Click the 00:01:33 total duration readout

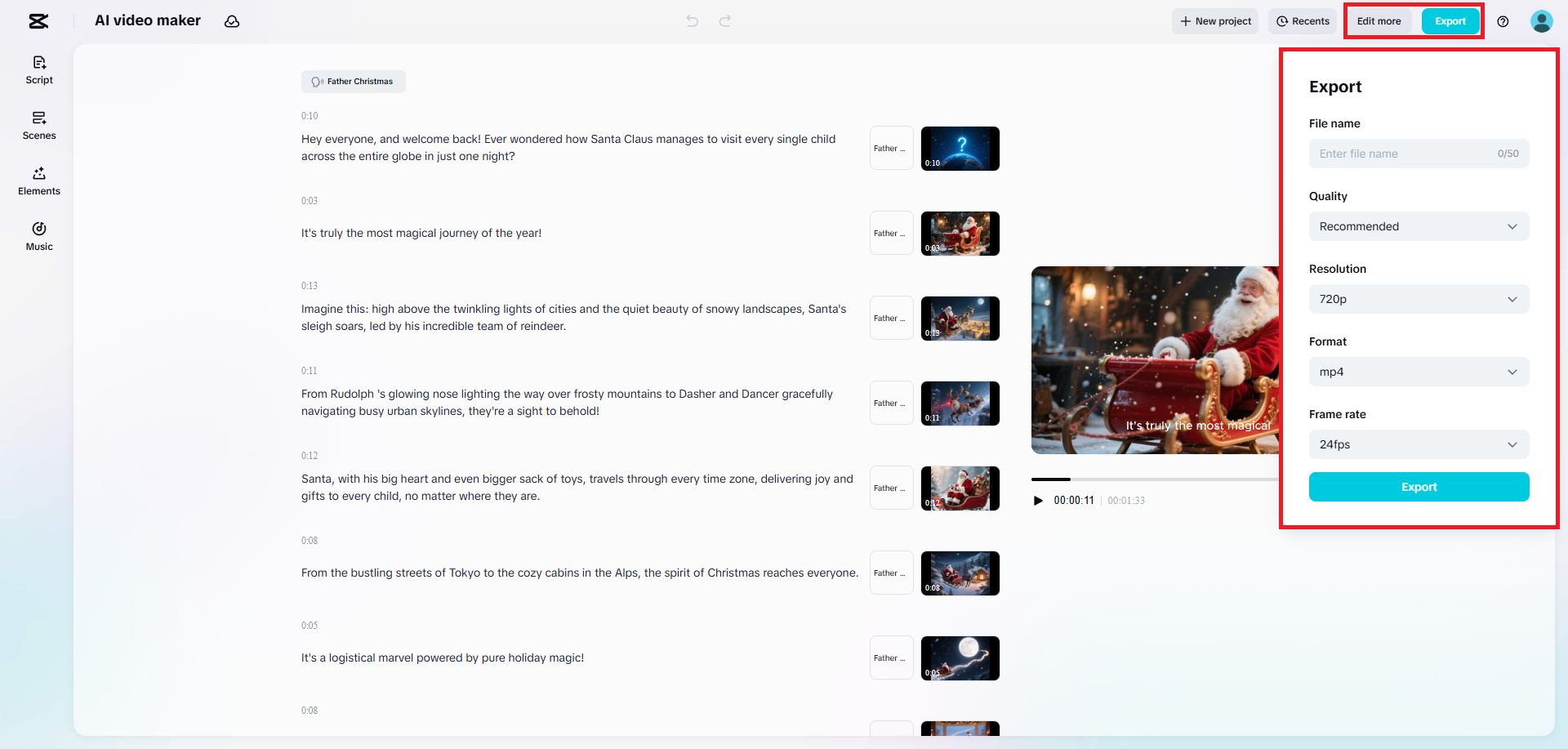[x=1126, y=501]
